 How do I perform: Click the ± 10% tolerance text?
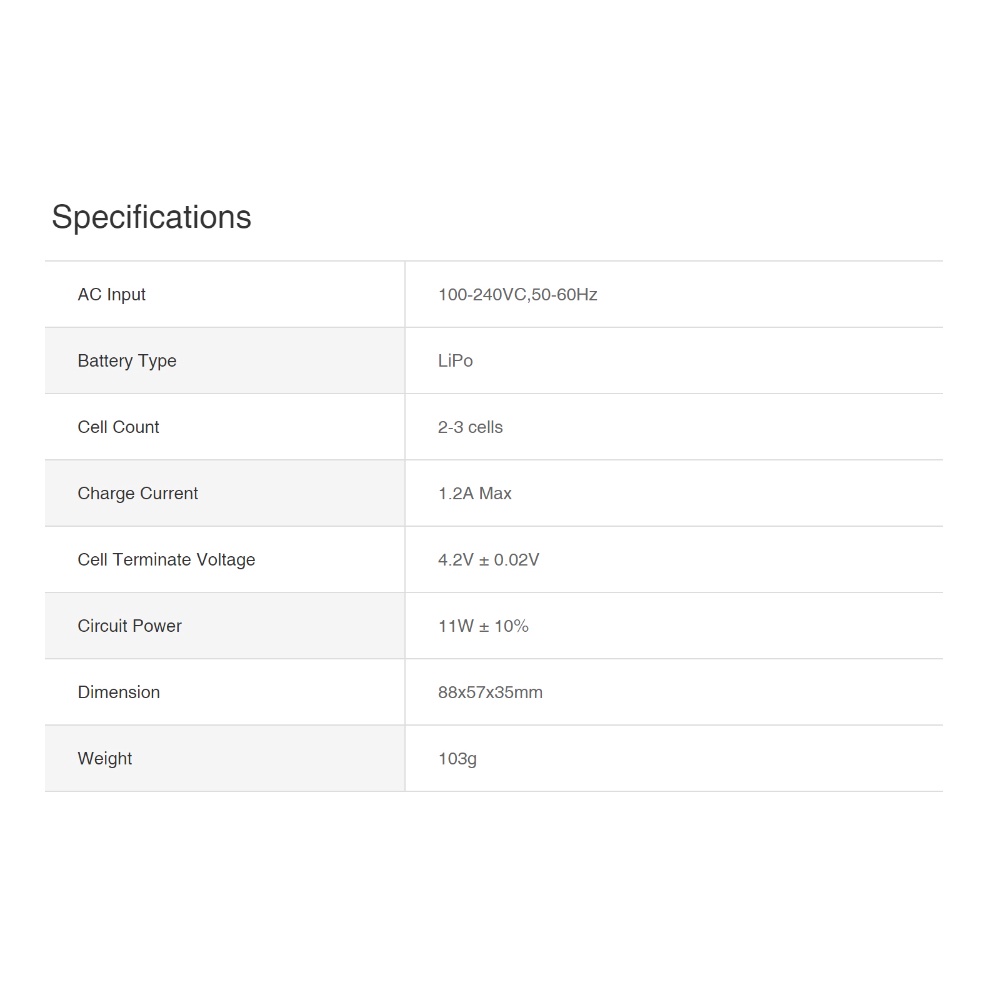pyautogui.click(x=504, y=626)
